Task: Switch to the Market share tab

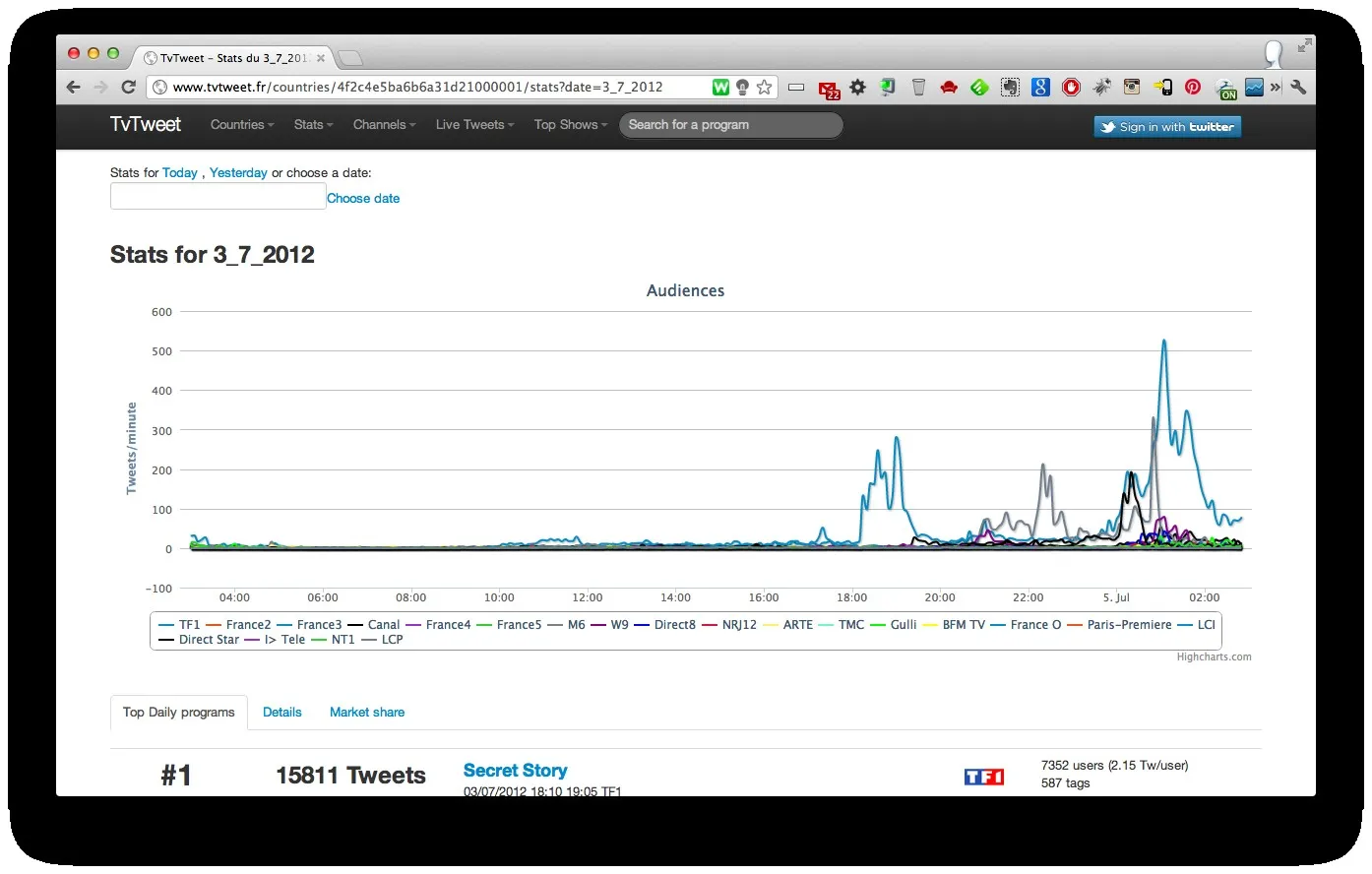Action: tap(367, 712)
